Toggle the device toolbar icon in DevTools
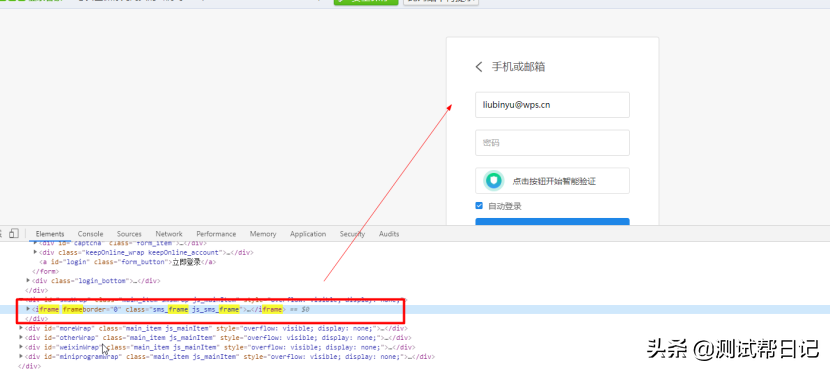Viewport: 830px width, 370px height. [x=14, y=233]
